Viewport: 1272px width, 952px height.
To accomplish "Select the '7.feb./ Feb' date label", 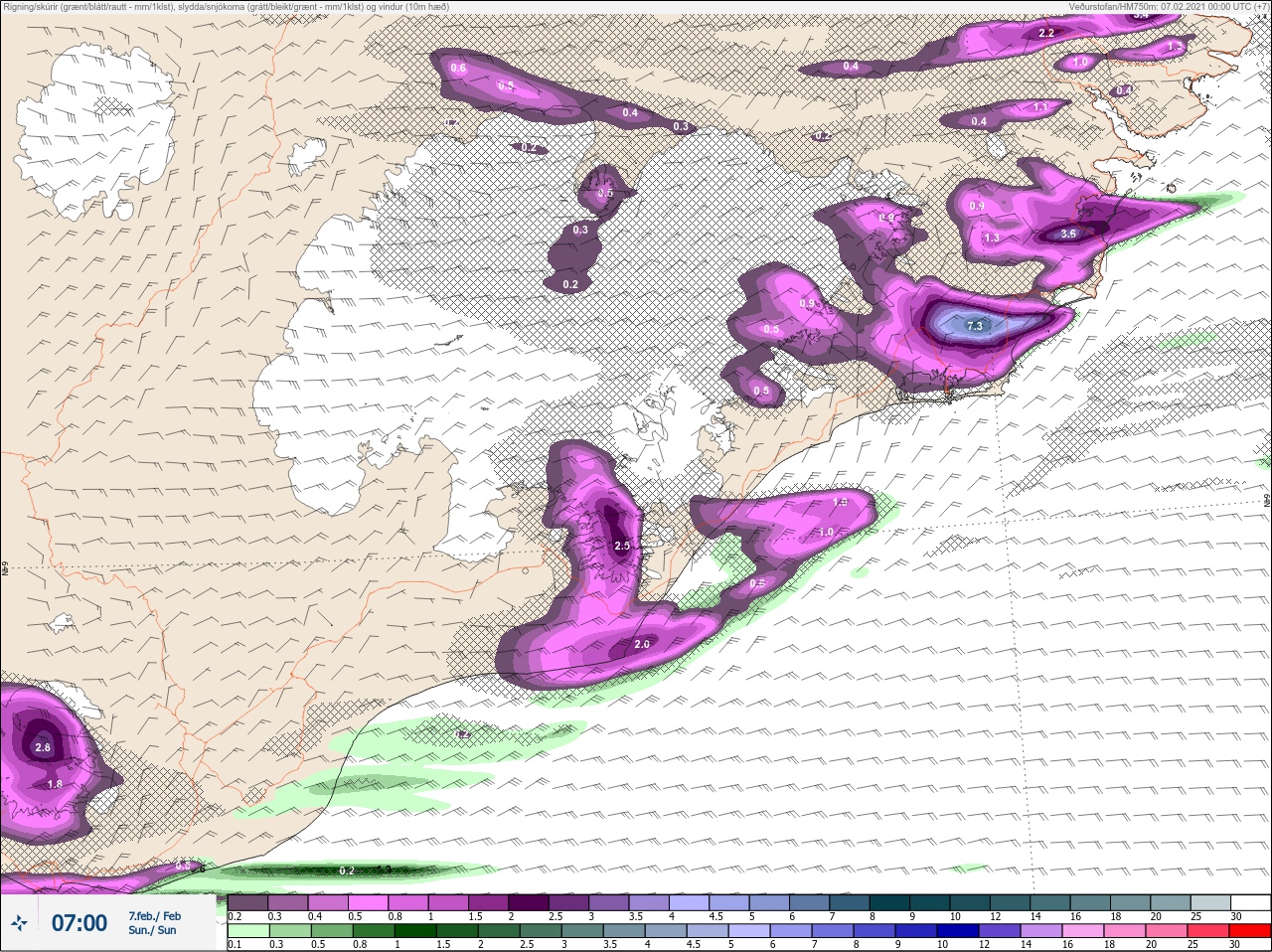I will [154, 915].
